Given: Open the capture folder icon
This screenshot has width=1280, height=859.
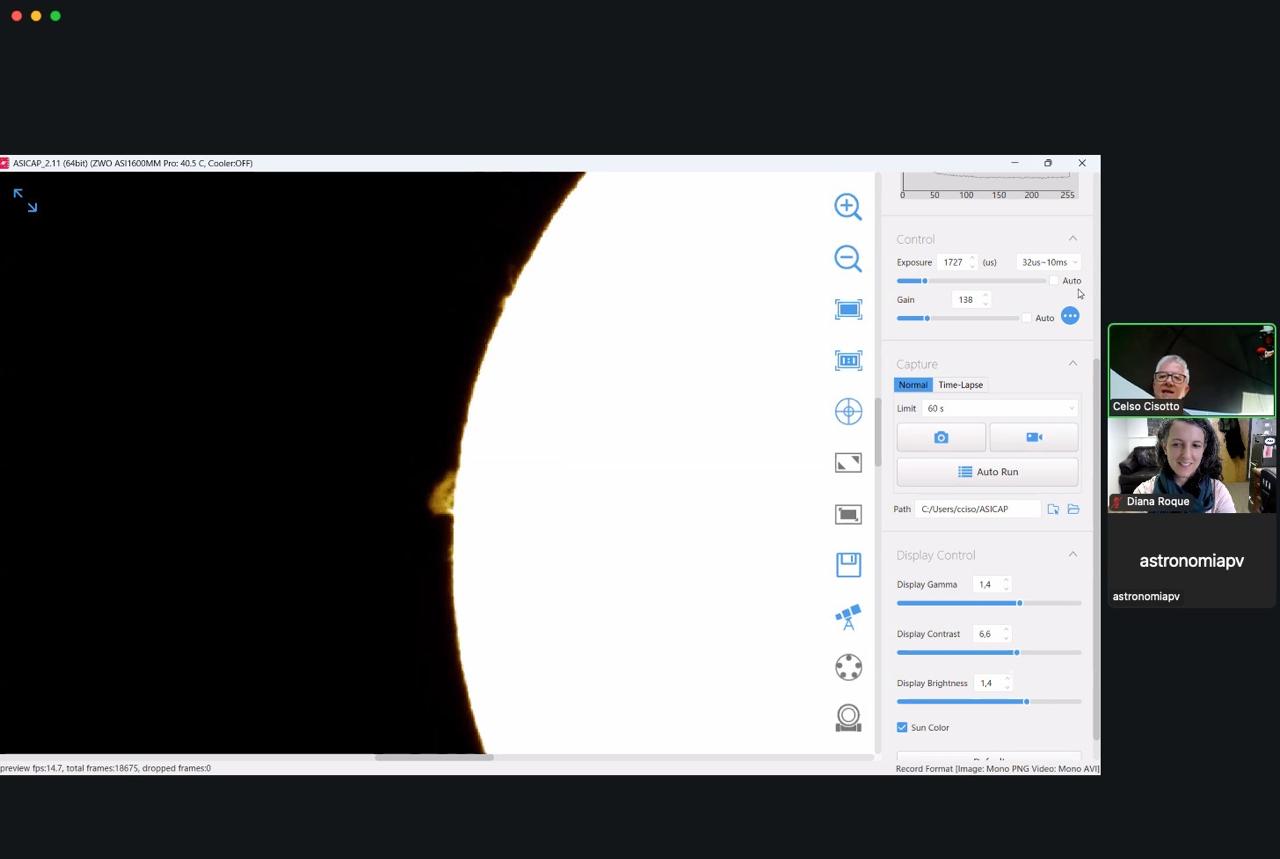Looking at the screenshot, I should [x=1073, y=509].
